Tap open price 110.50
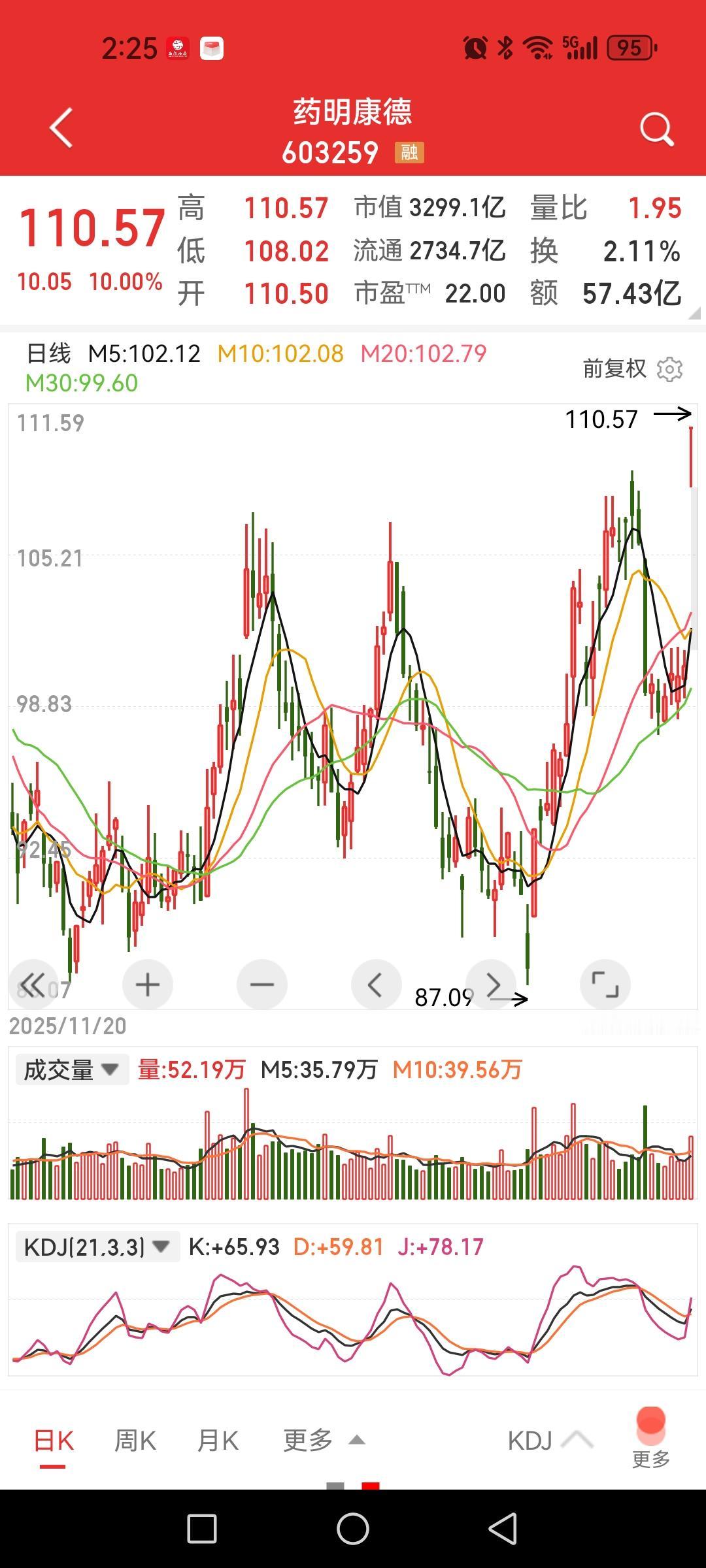This screenshot has width=706, height=1568. point(286,294)
